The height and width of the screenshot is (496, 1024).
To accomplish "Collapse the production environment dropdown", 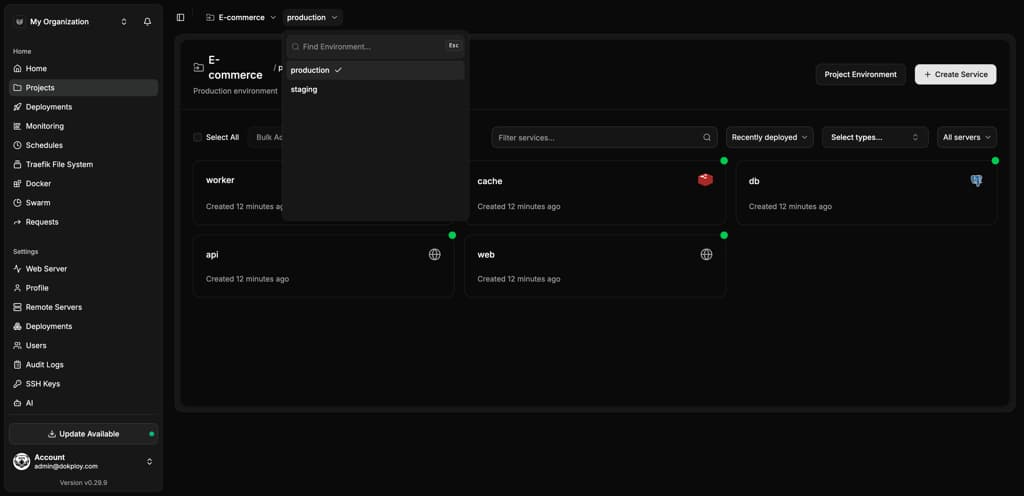I will click(x=313, y=18).
